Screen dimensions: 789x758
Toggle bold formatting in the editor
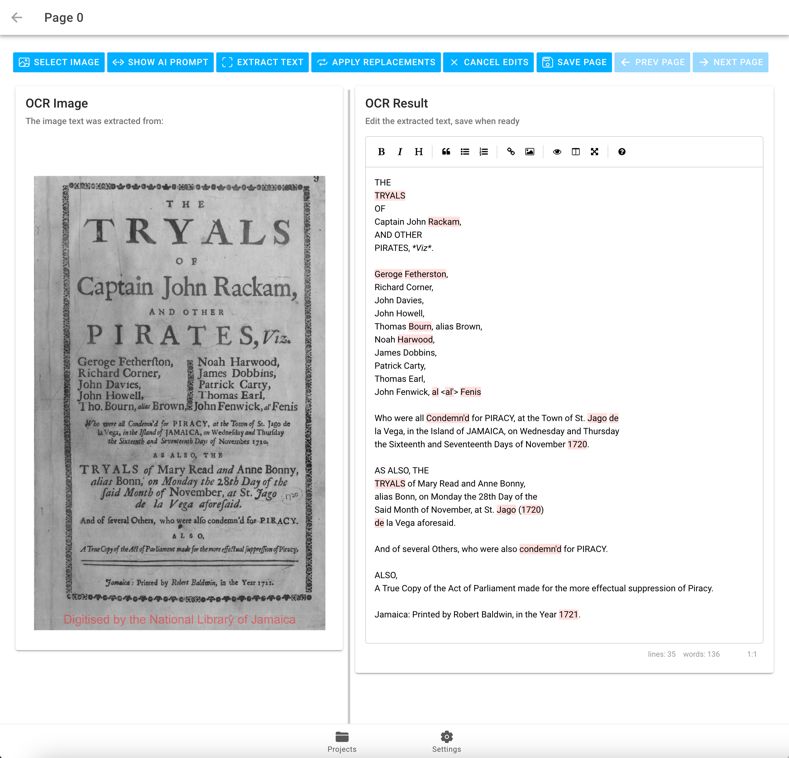[x=381, y=152]
